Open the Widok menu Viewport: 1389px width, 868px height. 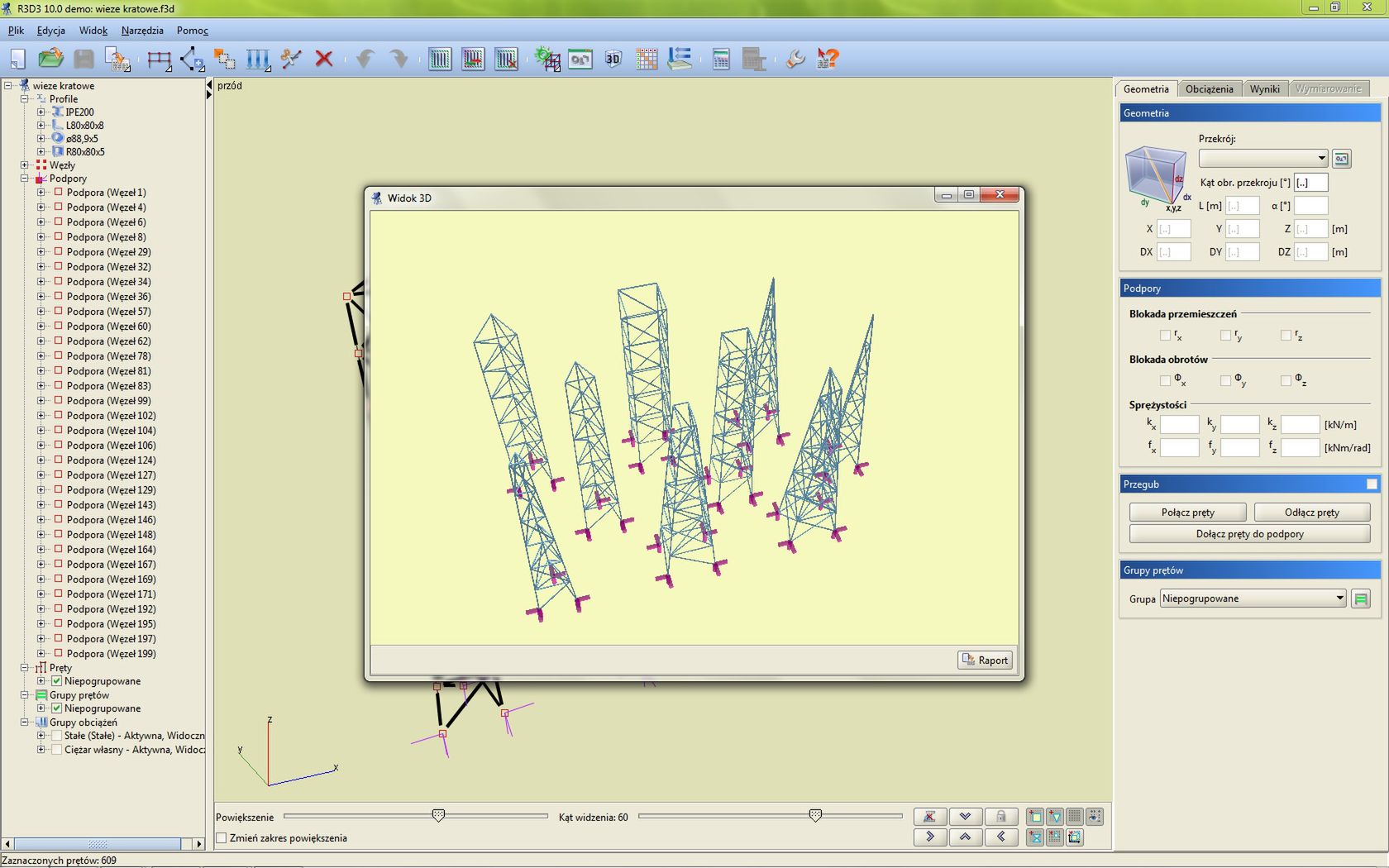tap(93, 31)
